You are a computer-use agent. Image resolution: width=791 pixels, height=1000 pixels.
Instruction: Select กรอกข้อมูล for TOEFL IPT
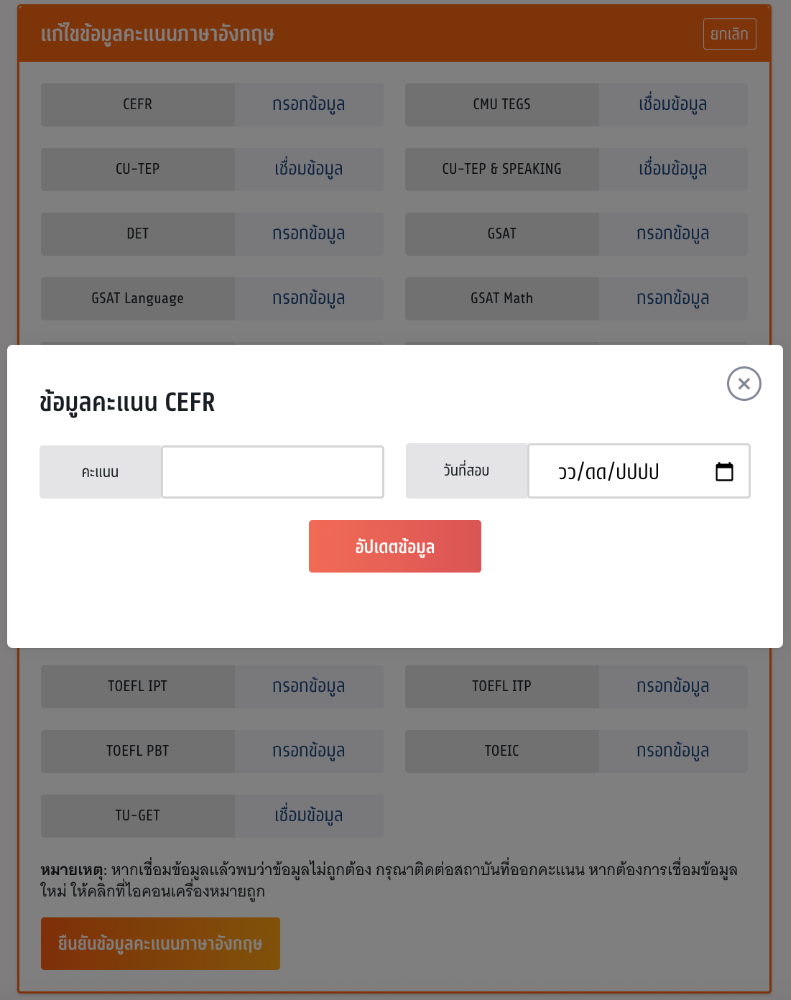(x=309, y=686)
